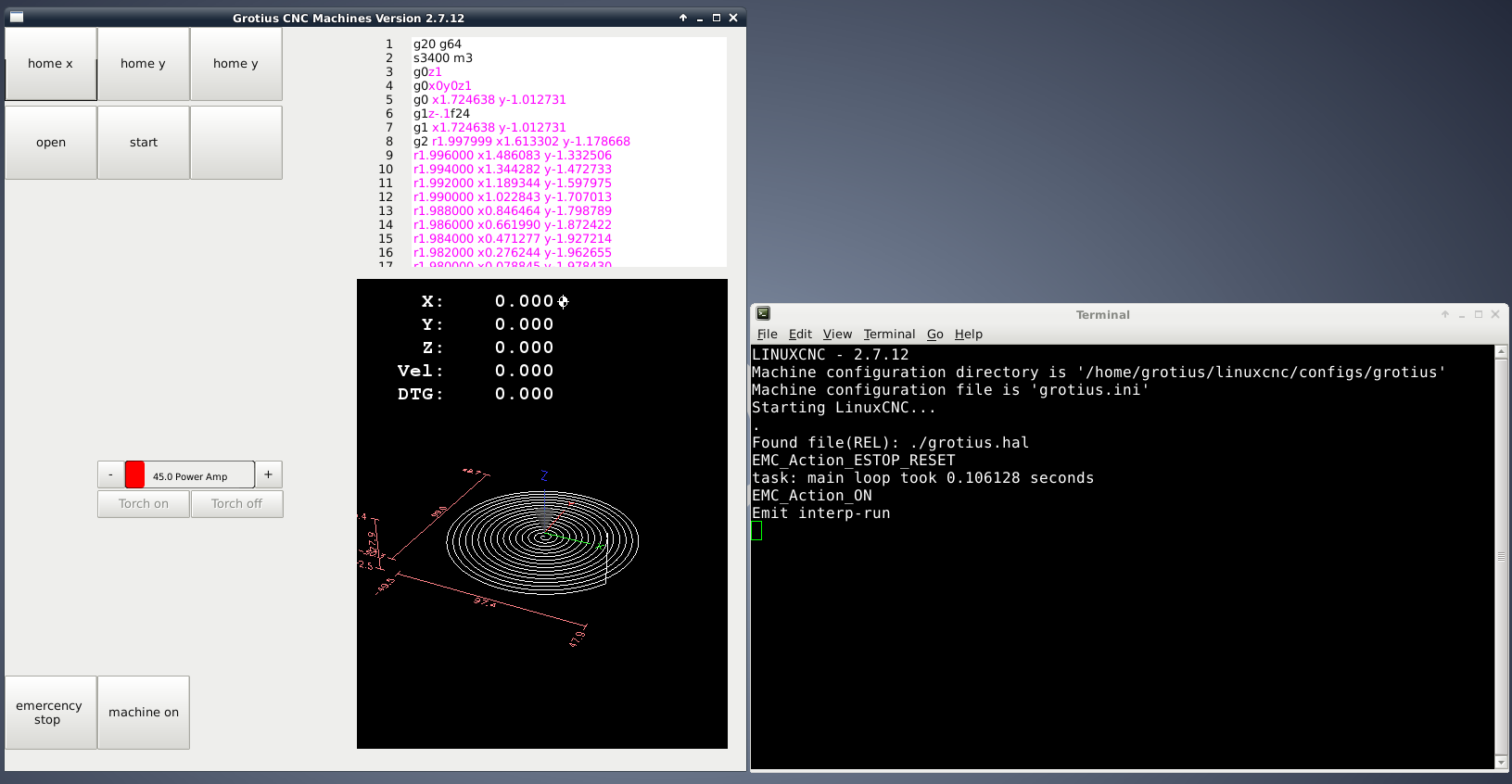The height and width of the screenshot is (784, 1512).
Task: Open the Terminal menu in Terminal window
Action: (x=889, y=335)
